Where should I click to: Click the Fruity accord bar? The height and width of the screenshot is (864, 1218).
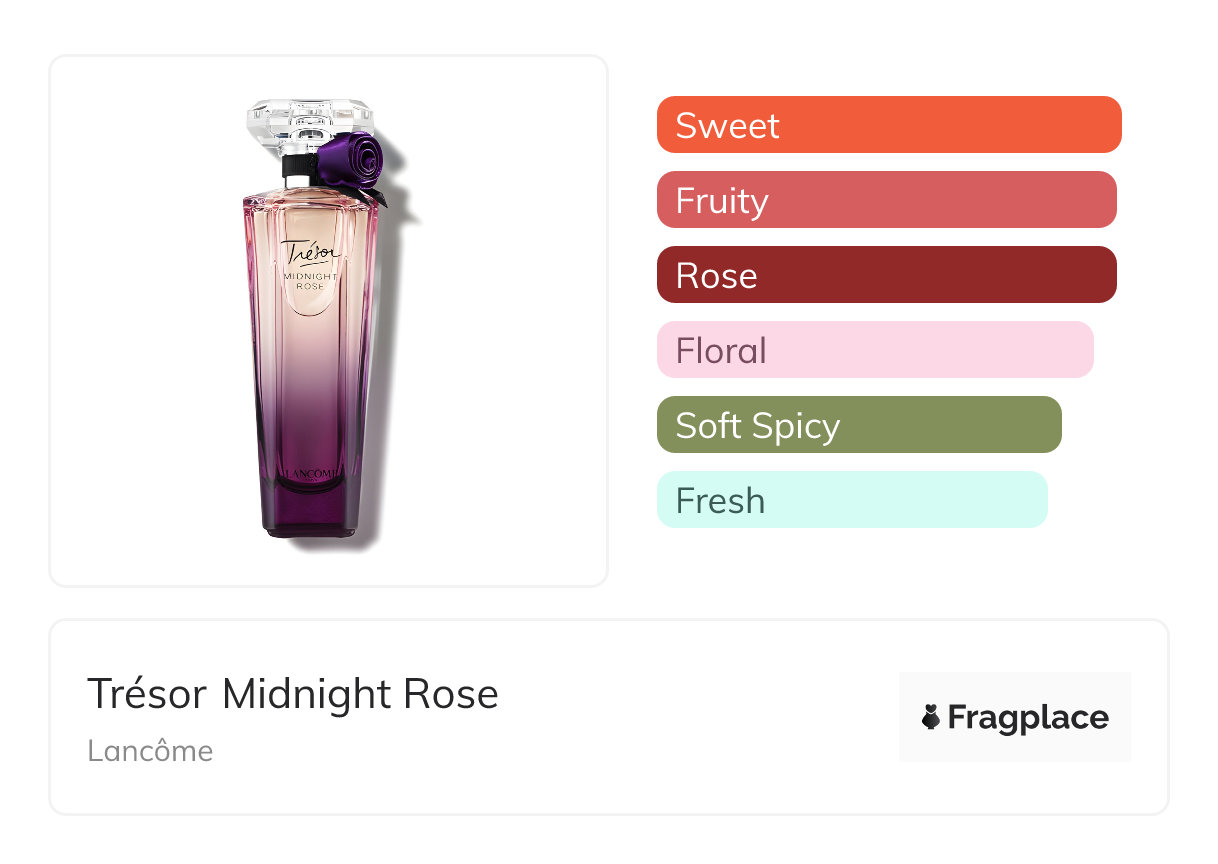pyautogui.click(x=886, y=200)
